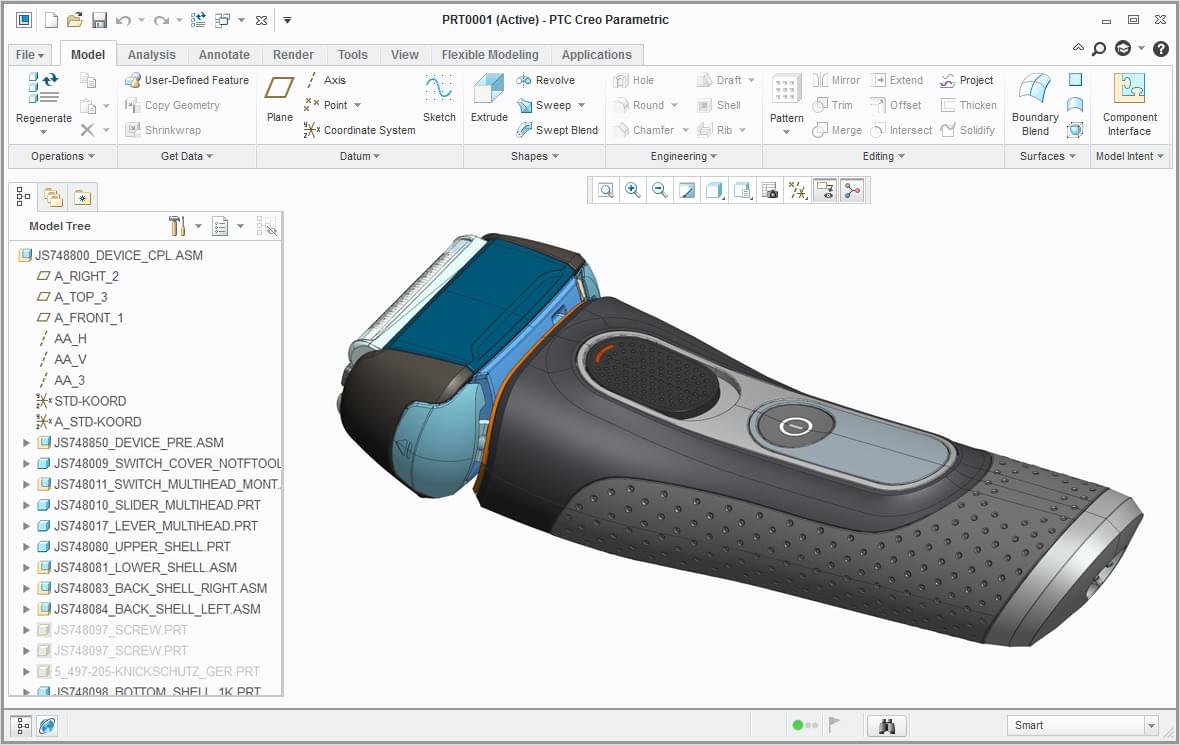This screenshot has height=745, width=1180.
Task: Click the Regenerate button
Action: pyautogui.click(x=44, y=103)
